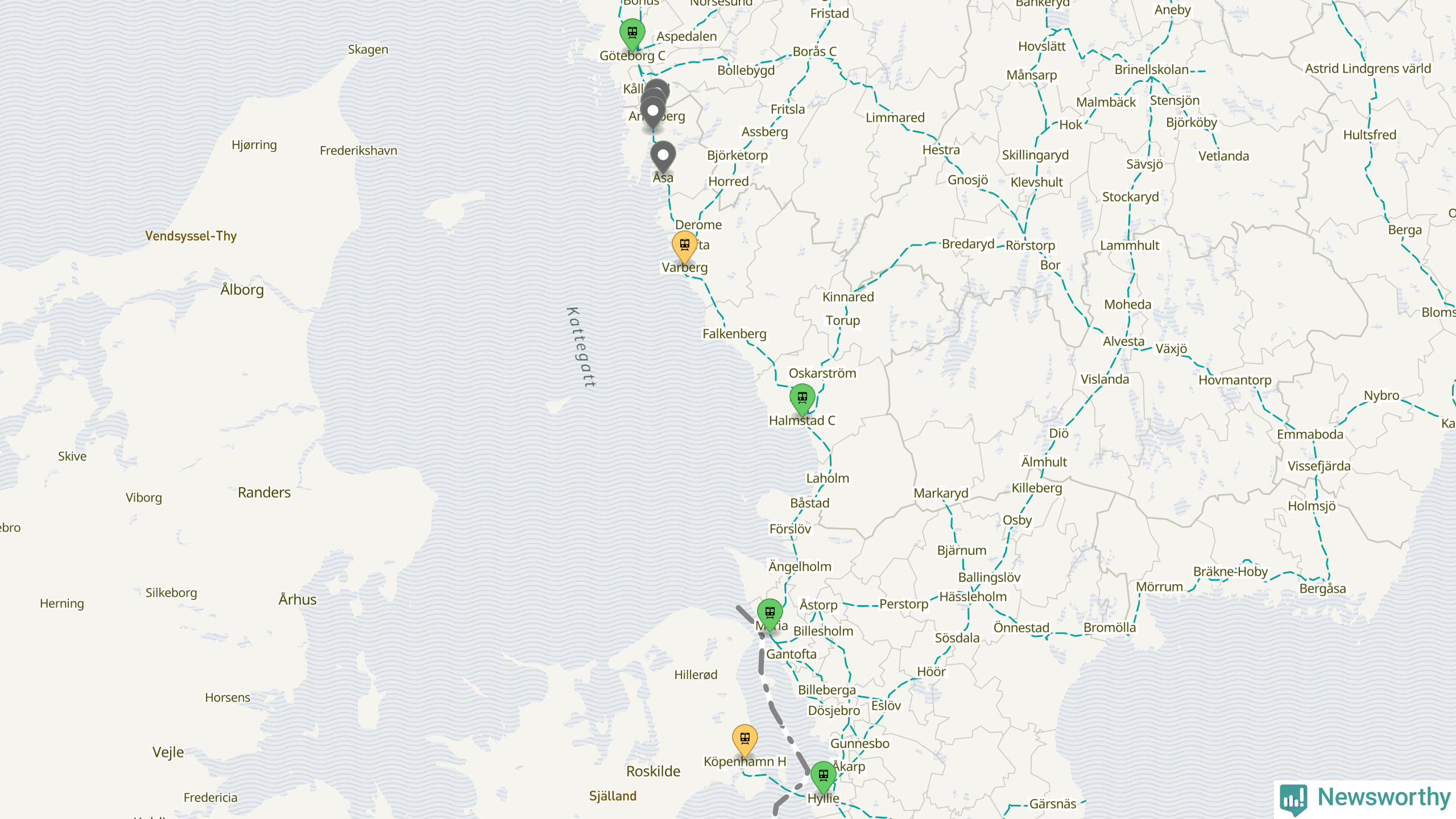Select the gray pin marker above Åsa

pos(663,156)
